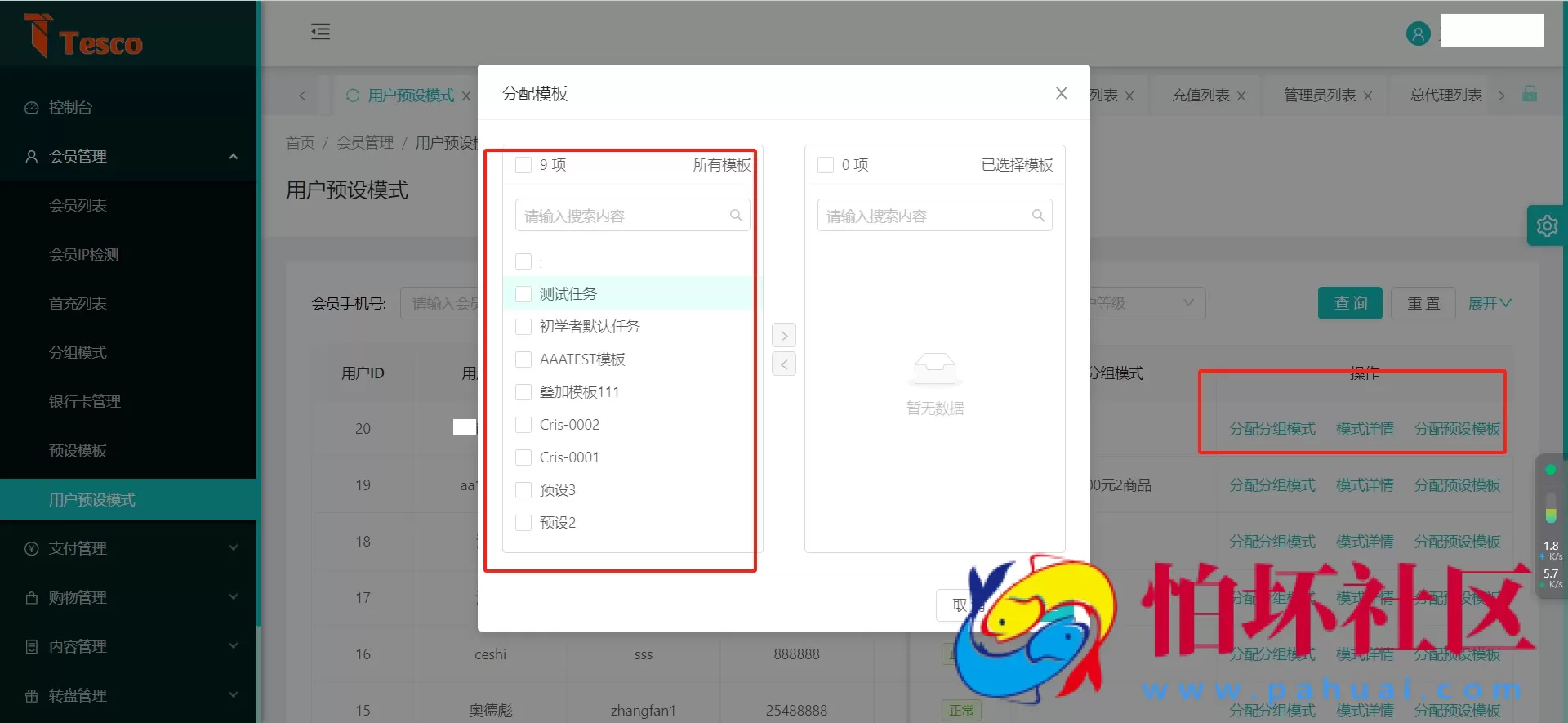Screen dimensions: 1568x723
Task: Open 分组模式 in sidebar
Action: [78, 353]
